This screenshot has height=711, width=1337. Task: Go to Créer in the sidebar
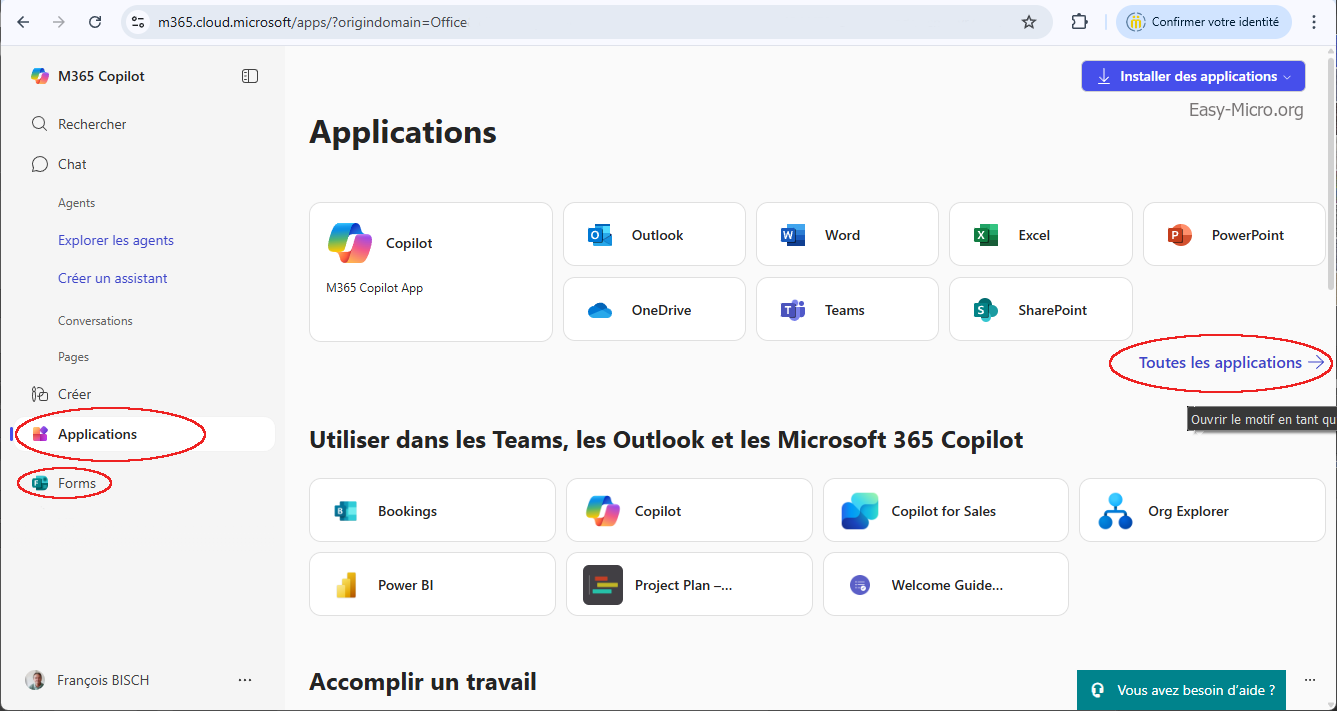(74, 394)
